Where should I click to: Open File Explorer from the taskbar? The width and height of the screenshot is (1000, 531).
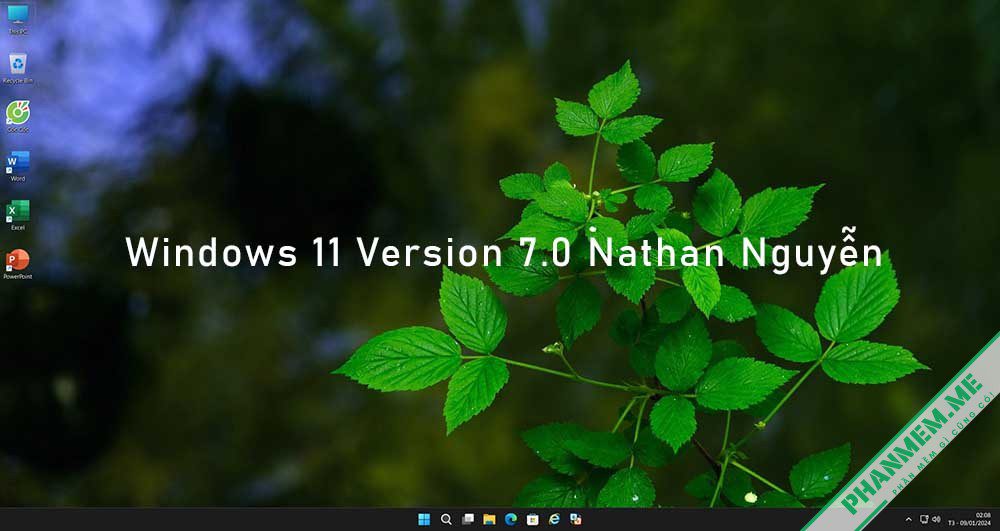tap(489, 520)
